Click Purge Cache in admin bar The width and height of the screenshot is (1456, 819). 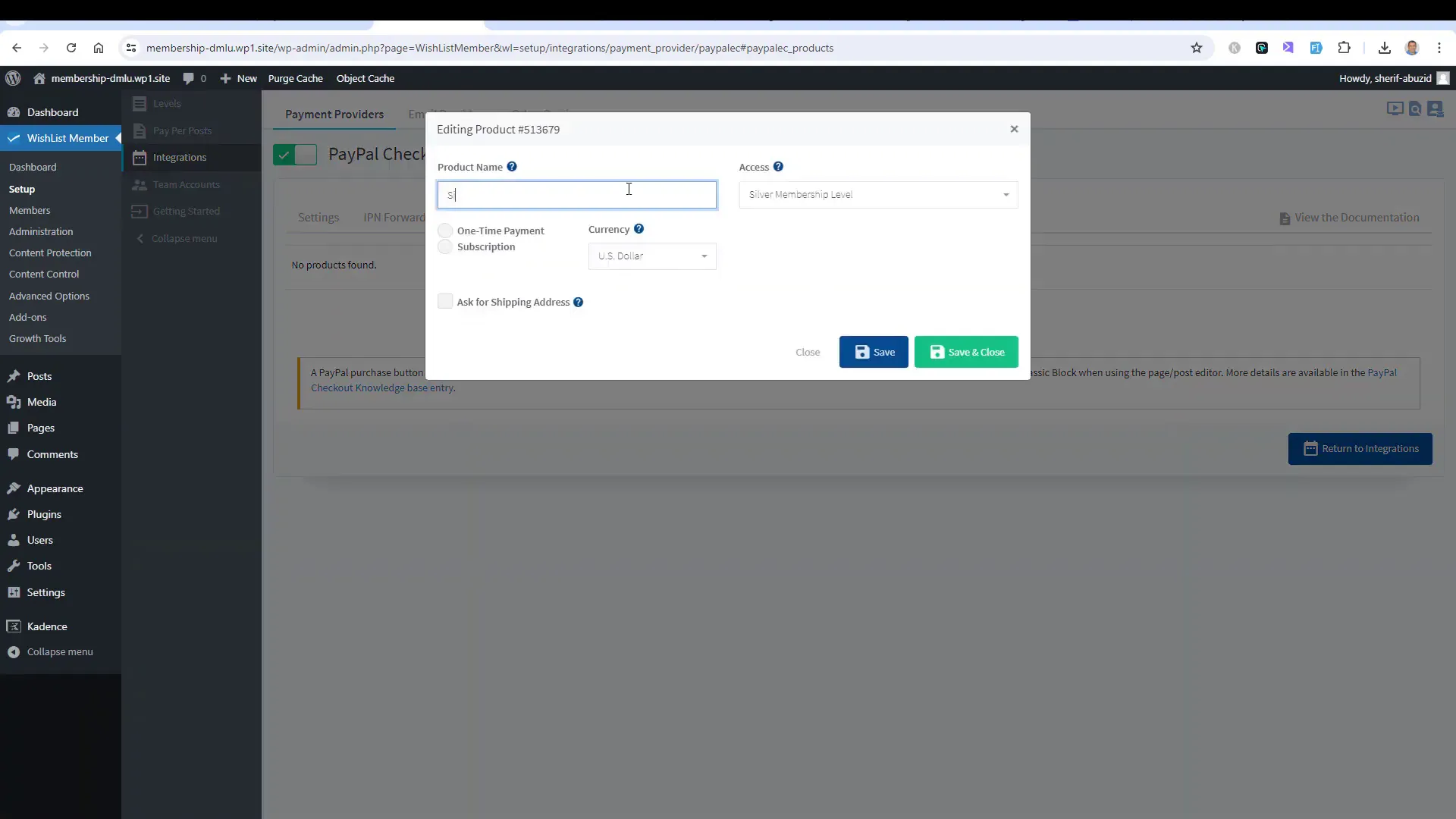(295, 78)
